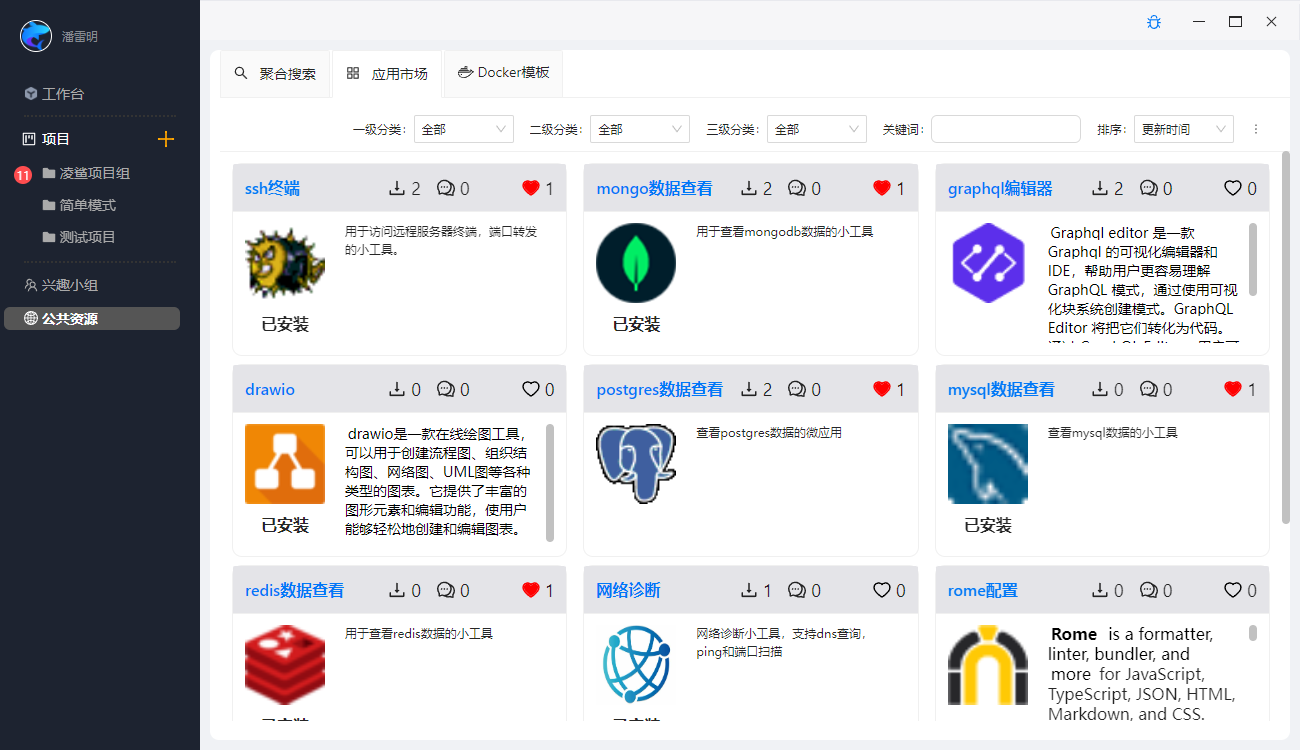Click download icon on graphql编辑器 card

point(1100,188)
